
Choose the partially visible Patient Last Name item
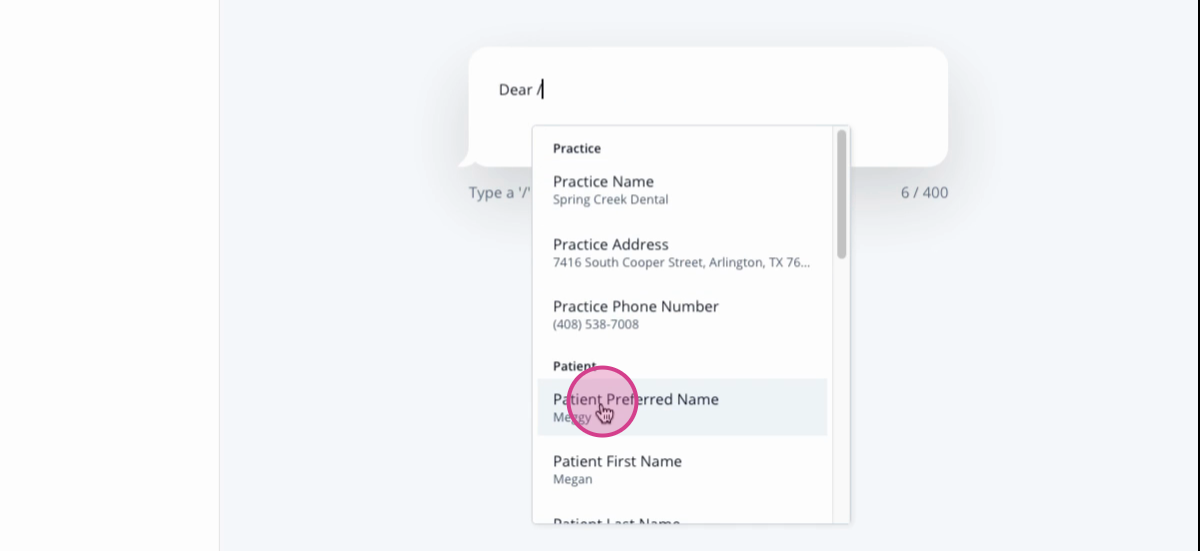tap(682, 516)
